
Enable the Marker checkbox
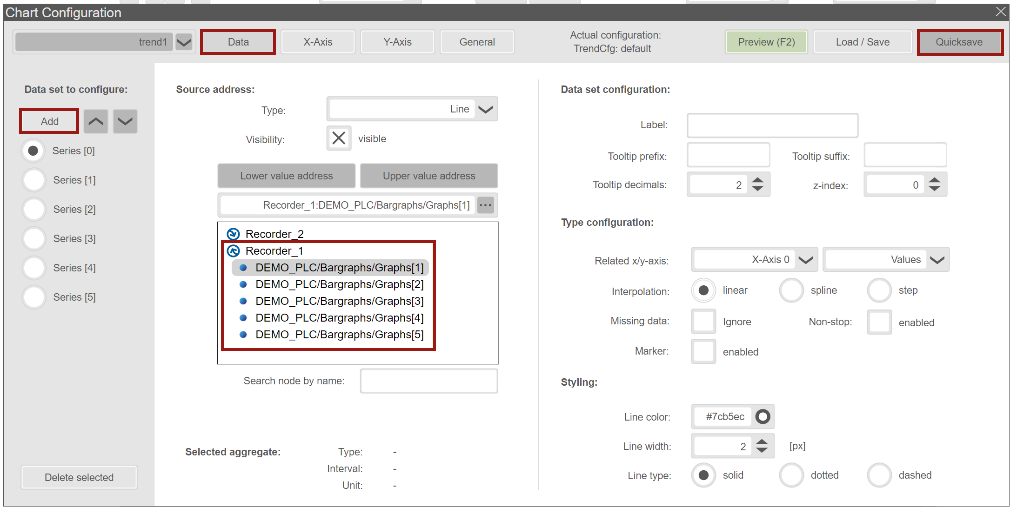click(704, 351)
